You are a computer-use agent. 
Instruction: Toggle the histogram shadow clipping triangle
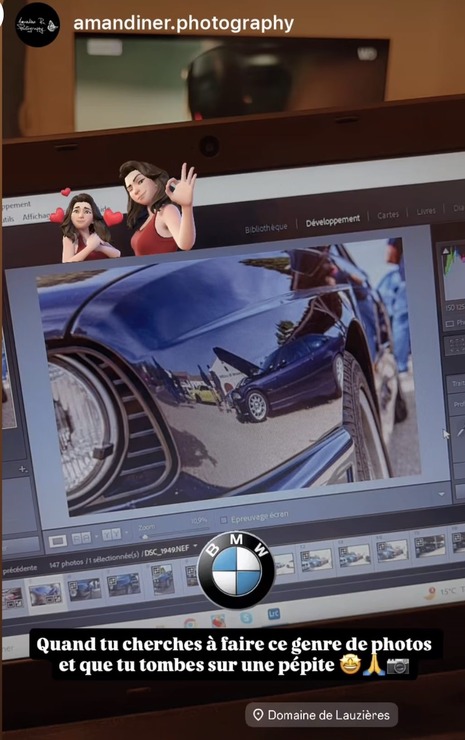pos(445,251)
